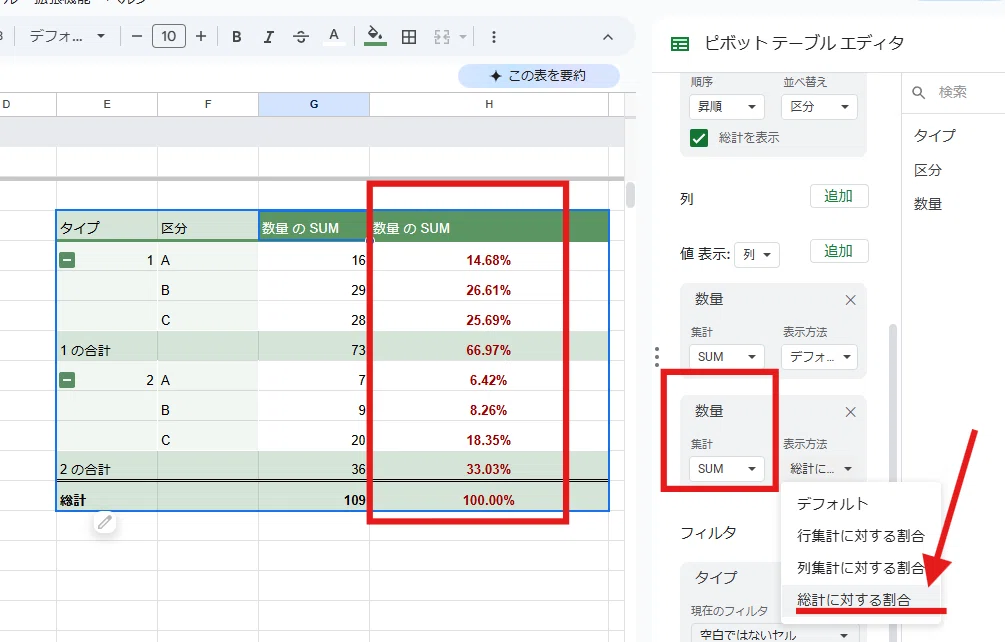This screenshot has width=1005, height=642.
Task: Remove the second 数量 value card
Action: [x=851, y=412]
